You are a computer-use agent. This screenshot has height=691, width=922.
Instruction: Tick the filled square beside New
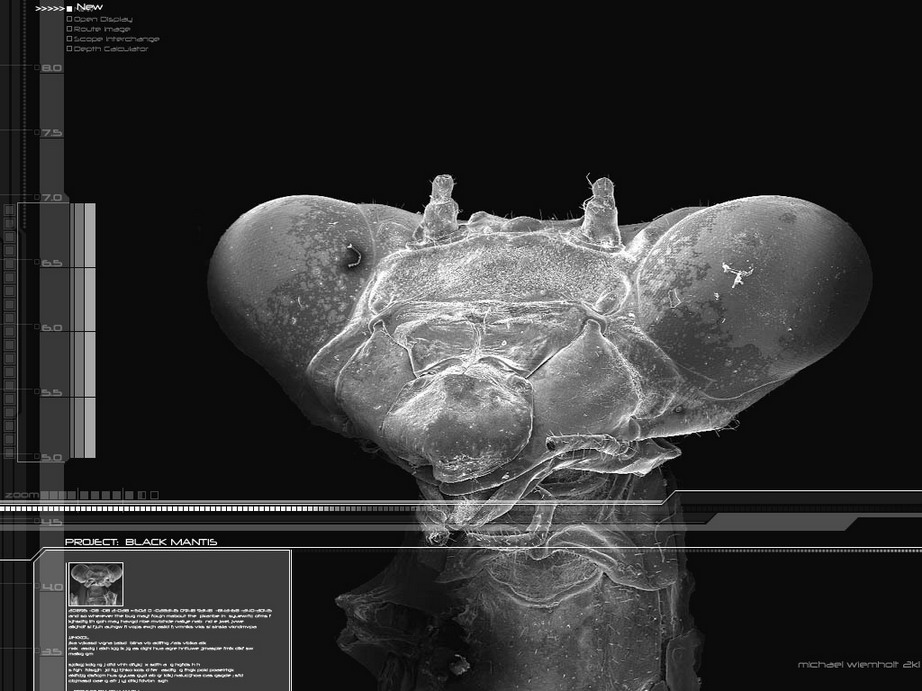point(69,9)
